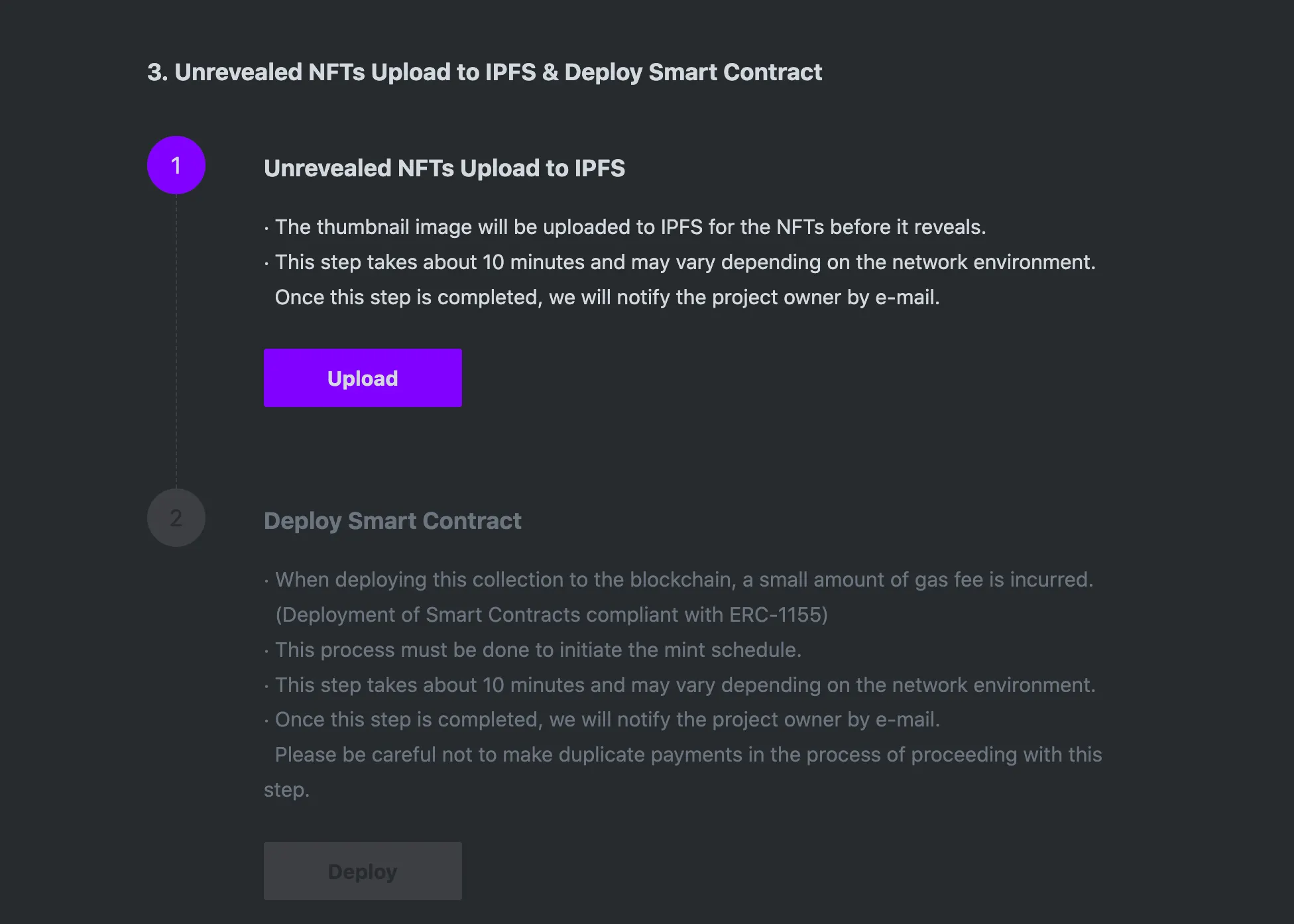Image resolution: width=1294 pixels, height=924 pixels.
Task: Click the duplicate payments warning line
Action: coord(688,755)
